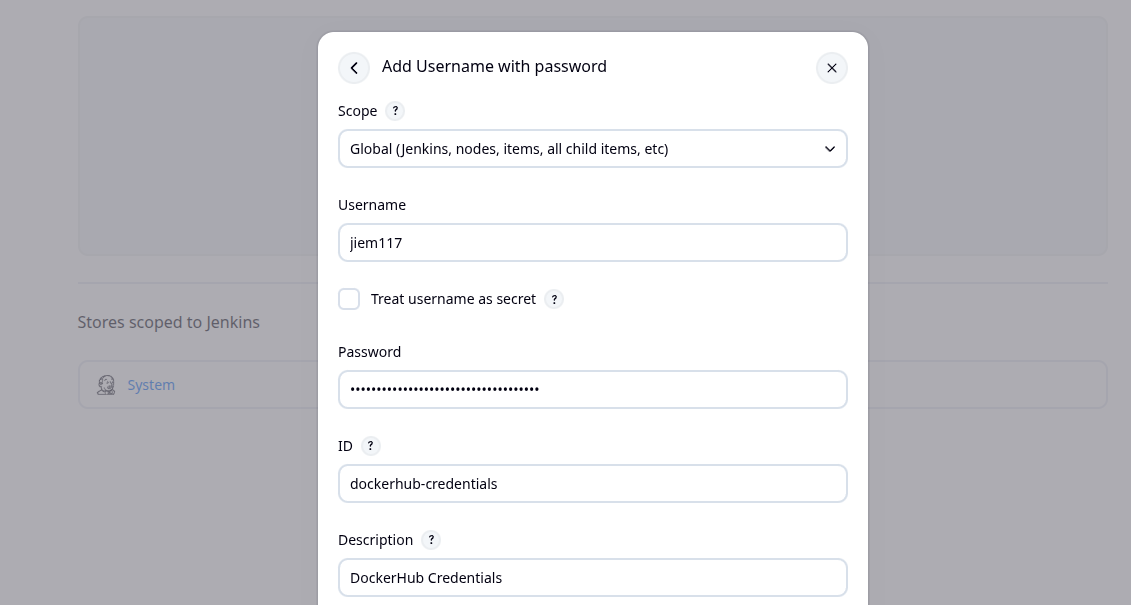
Task: Click the Stores scoped to Jenkins heading
Action: click(x=168, y=322)
